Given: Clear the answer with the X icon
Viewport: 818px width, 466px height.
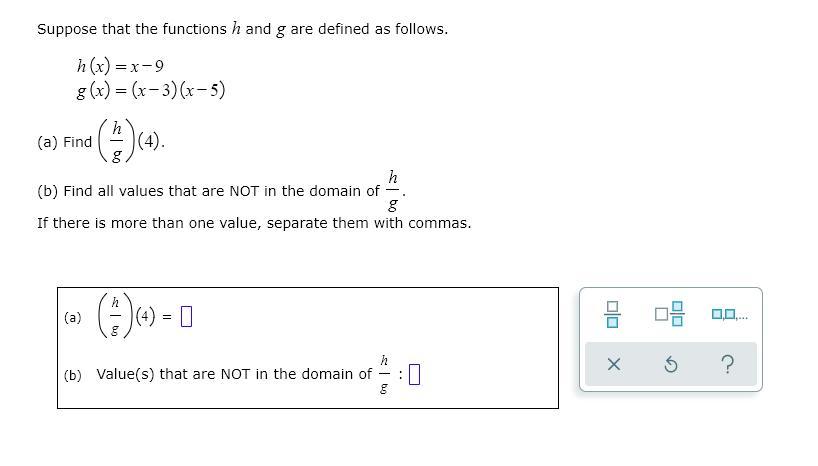Looking at the screenshot, I should (614, 364).
